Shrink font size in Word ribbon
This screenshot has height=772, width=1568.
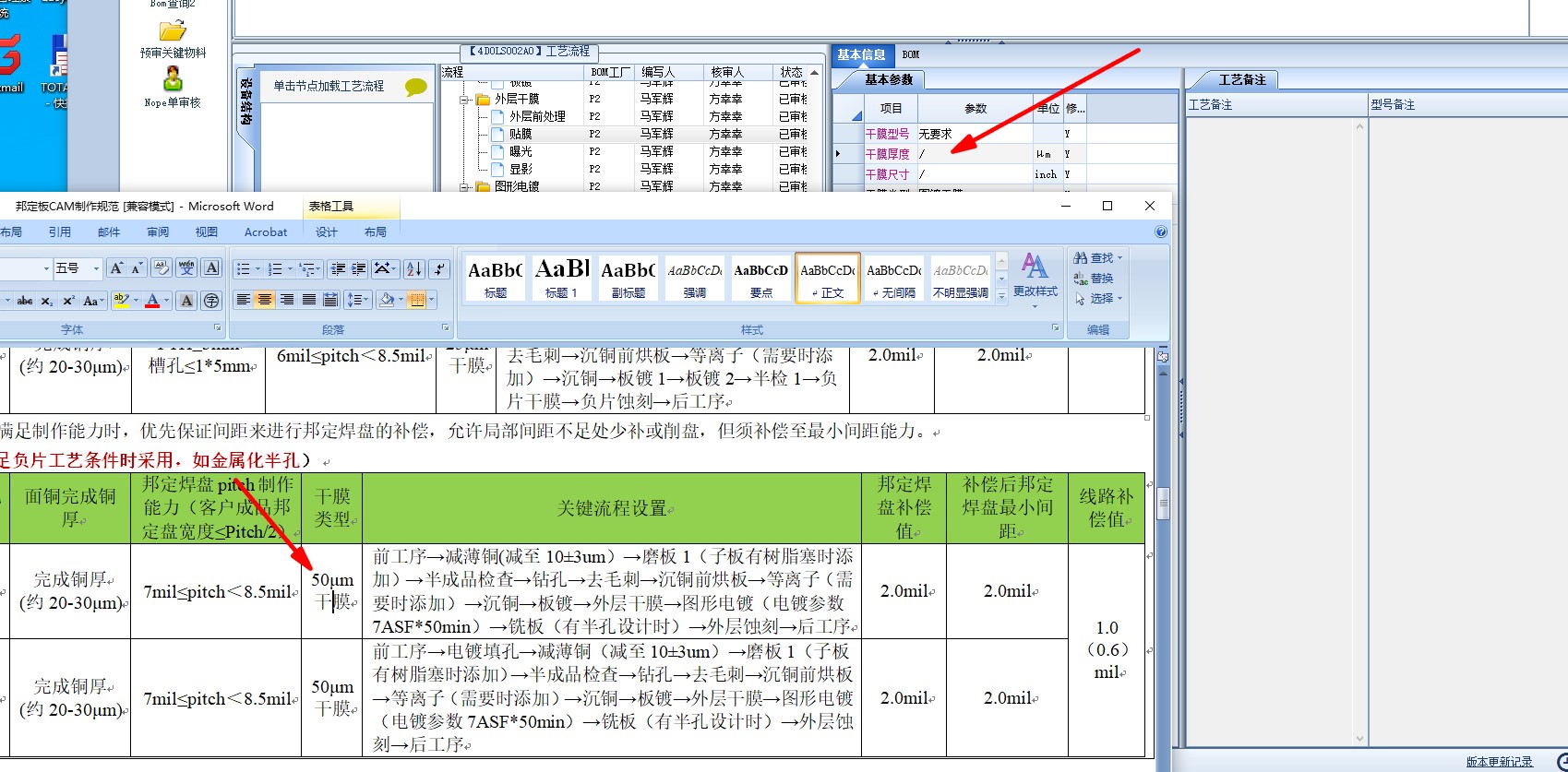click(x=137, y=268)
